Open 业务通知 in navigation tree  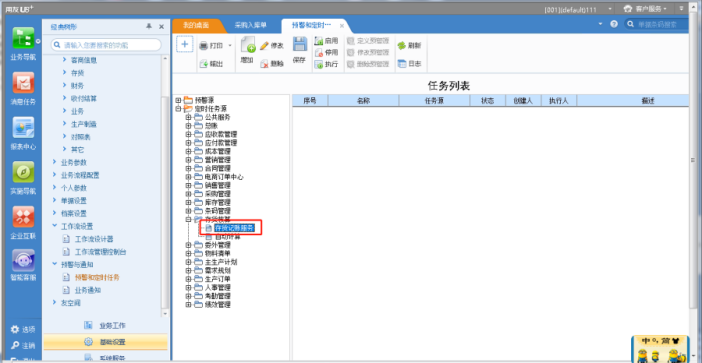click(88, 290)
